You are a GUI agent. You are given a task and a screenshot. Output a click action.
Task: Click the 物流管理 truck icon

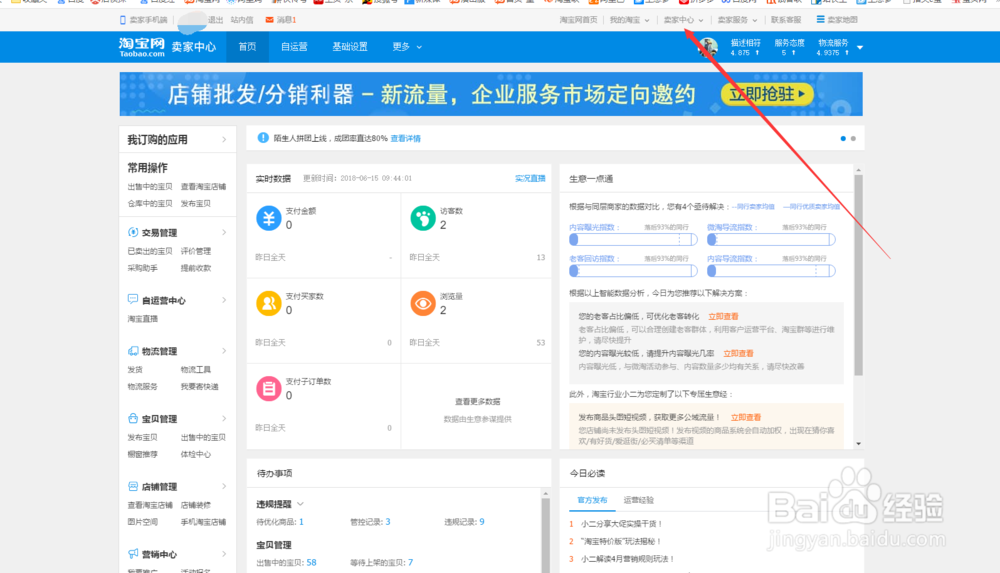point(133,351)
